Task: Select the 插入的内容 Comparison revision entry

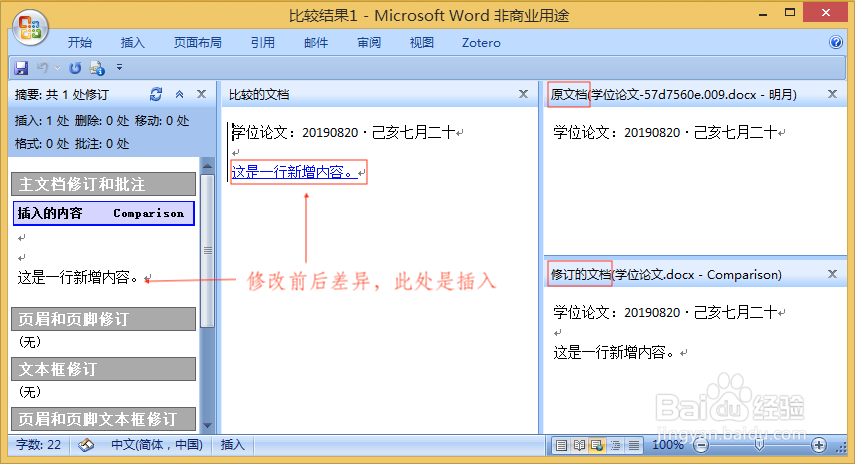Action: 104,213
